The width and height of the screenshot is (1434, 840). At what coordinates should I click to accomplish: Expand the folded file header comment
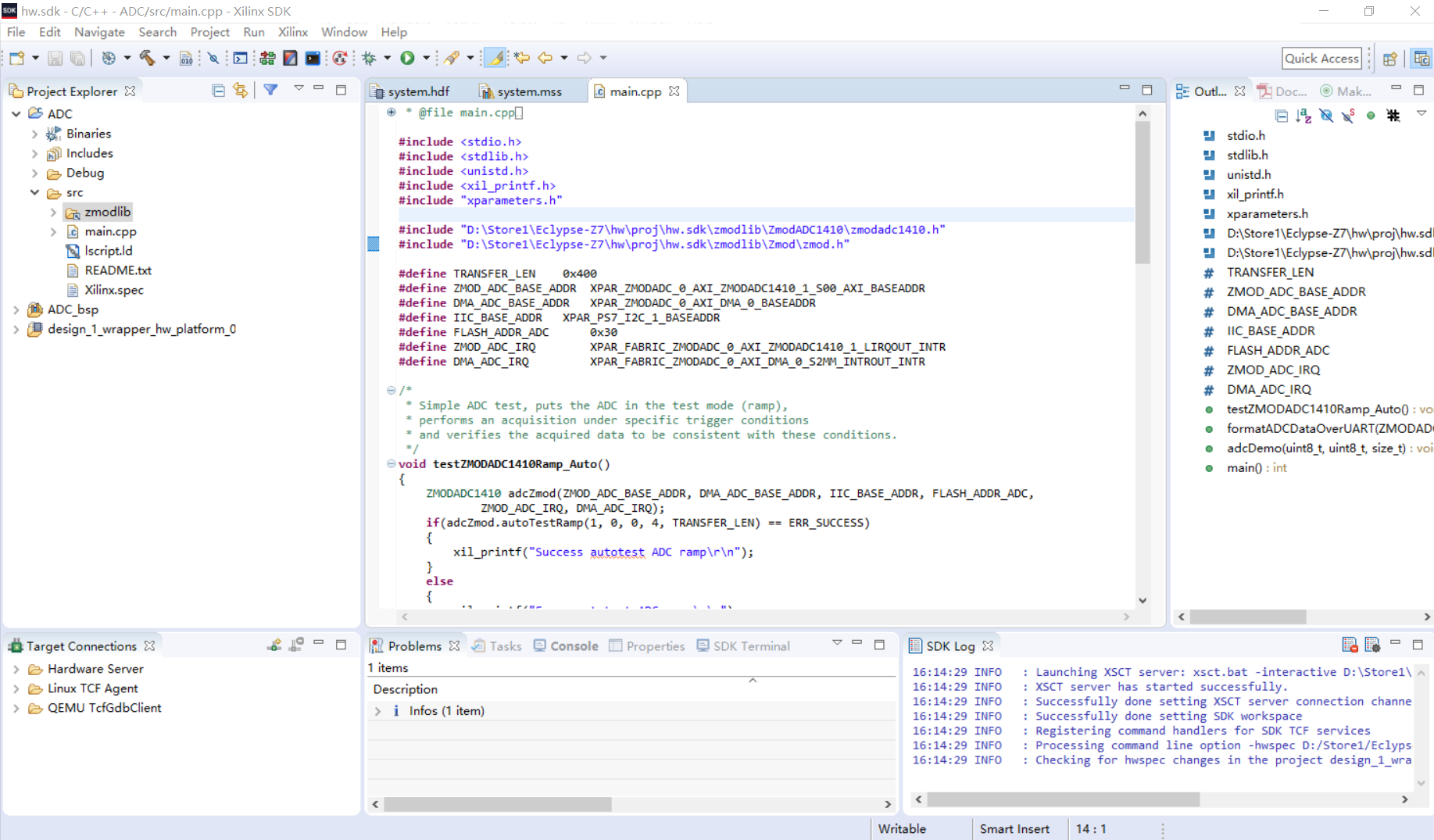point(391,113)
